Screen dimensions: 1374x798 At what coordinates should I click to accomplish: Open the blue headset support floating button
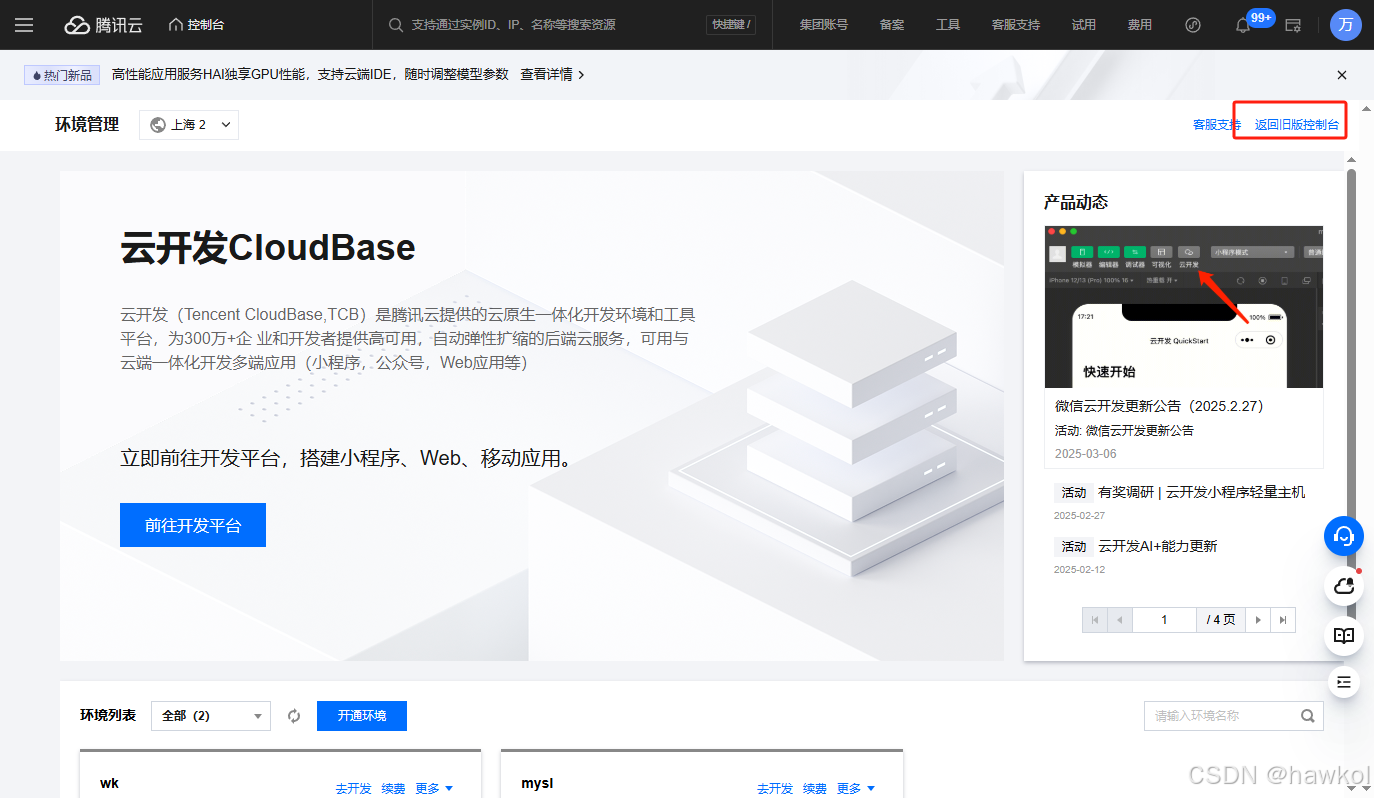point(1344,536)
